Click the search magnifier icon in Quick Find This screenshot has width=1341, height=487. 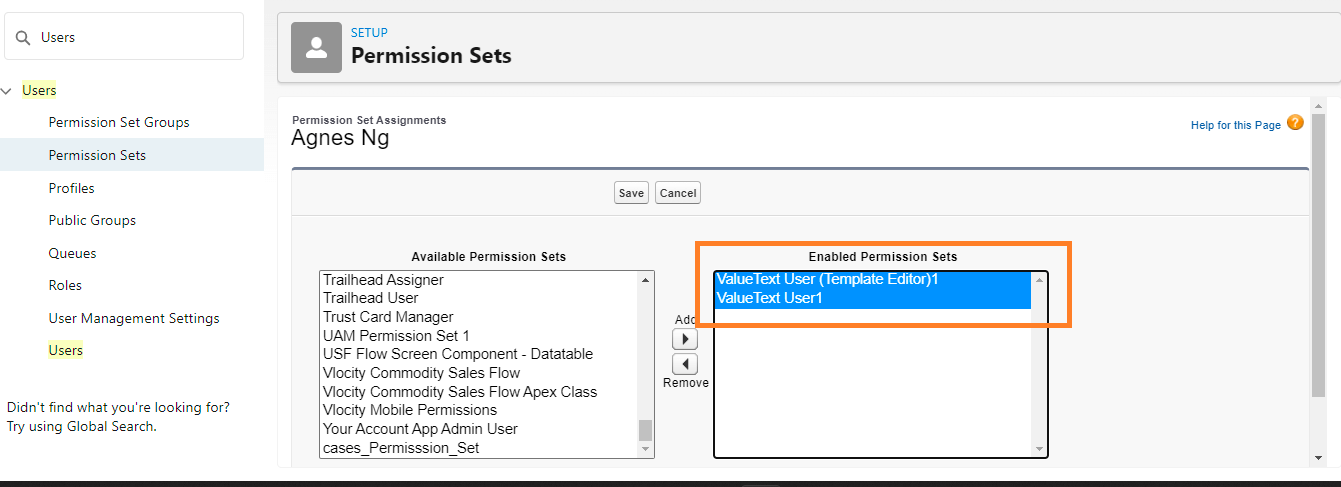(23, 37)
